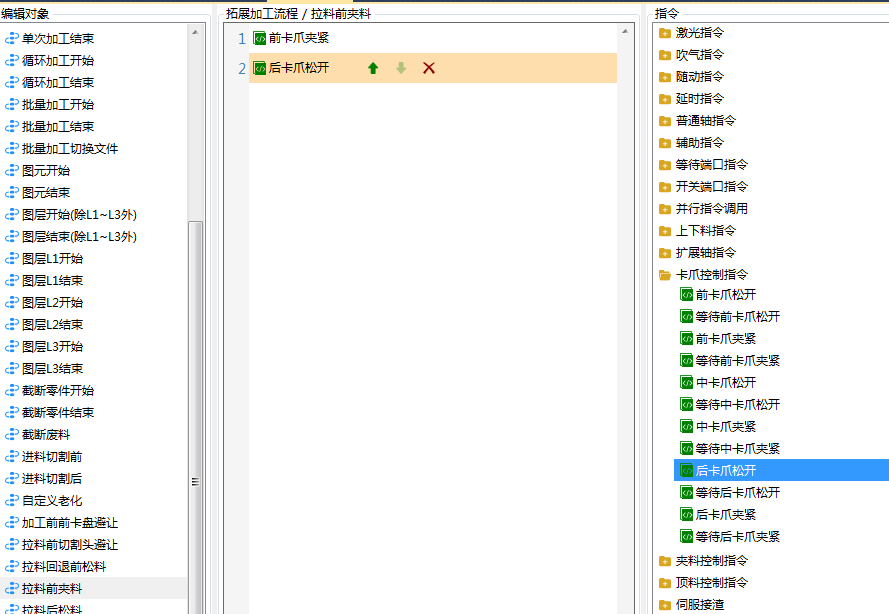The height and width of the screenshot is (614, 889).
Task: Select the 后卡爪夹紧 command icon
Action: click(x=687, y=515)
